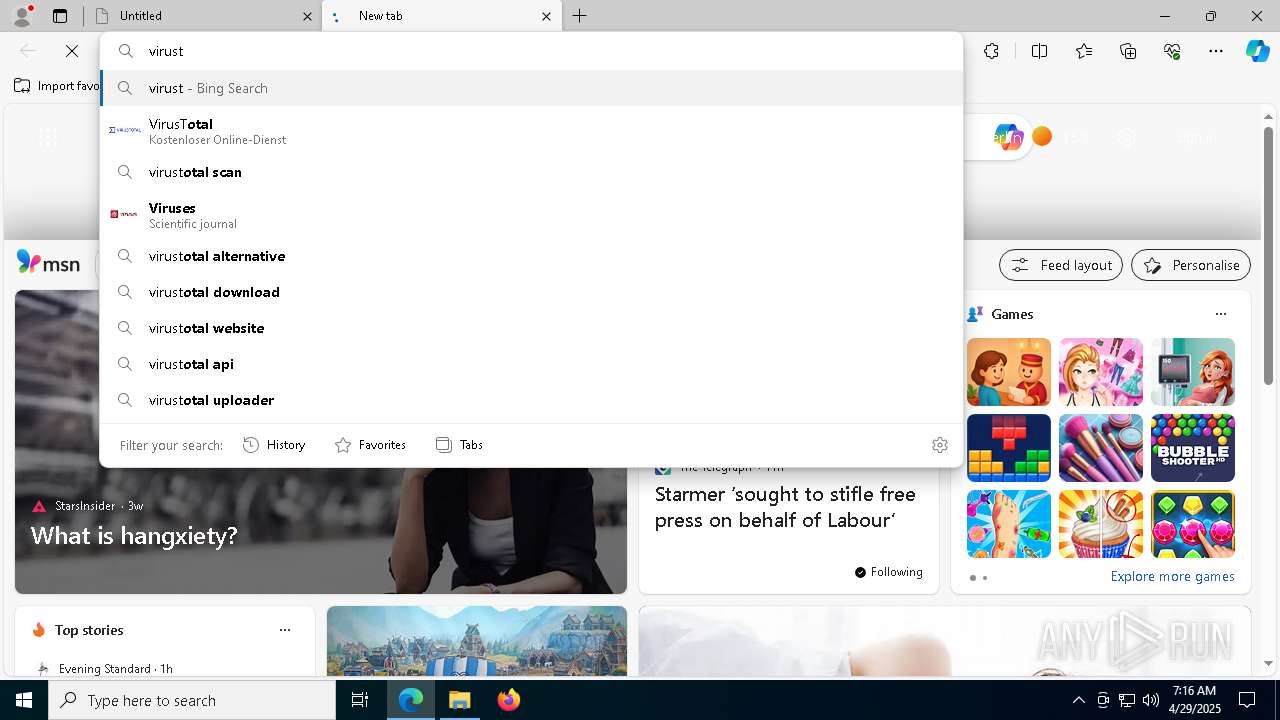Filter search by Favorites
The width and height of the screenshot is (1280, 720).
370,445
